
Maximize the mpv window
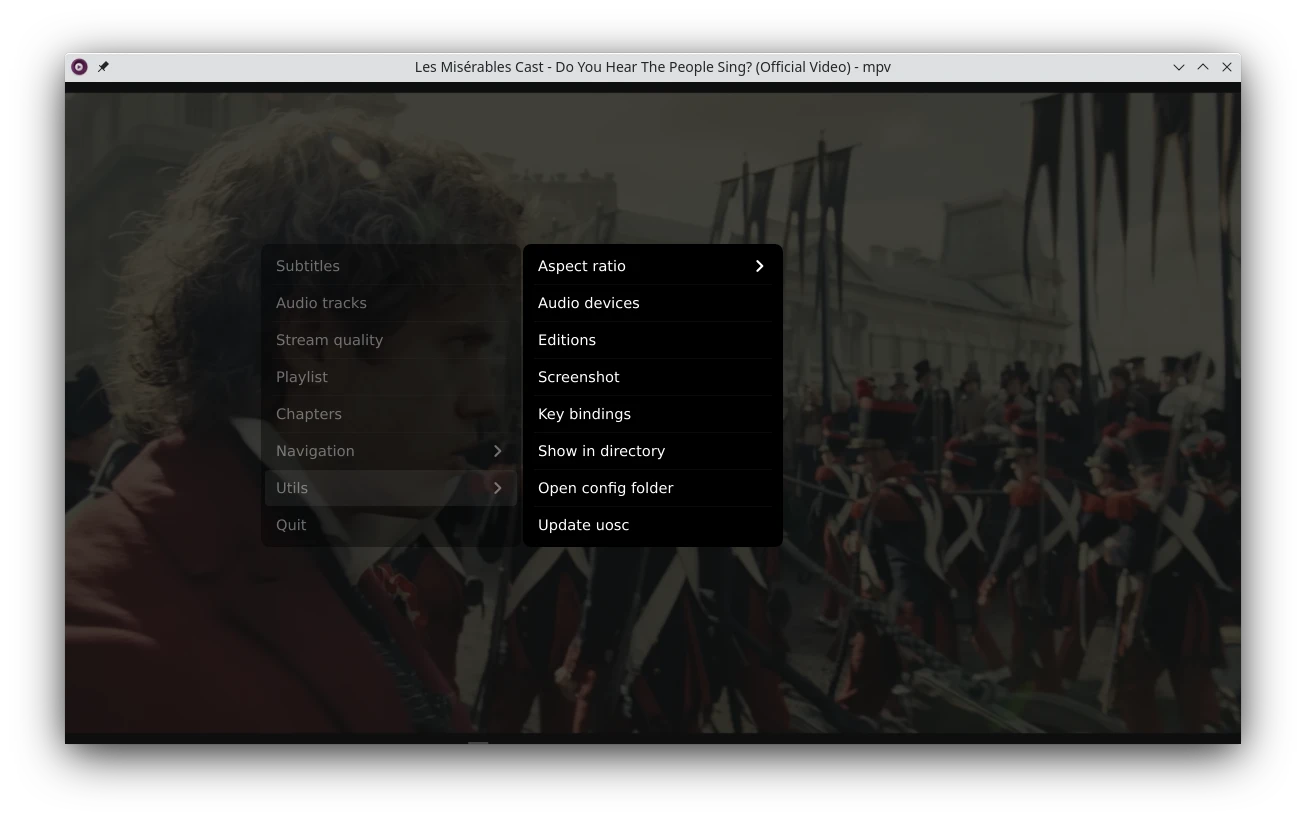(x=1203, y=67)
